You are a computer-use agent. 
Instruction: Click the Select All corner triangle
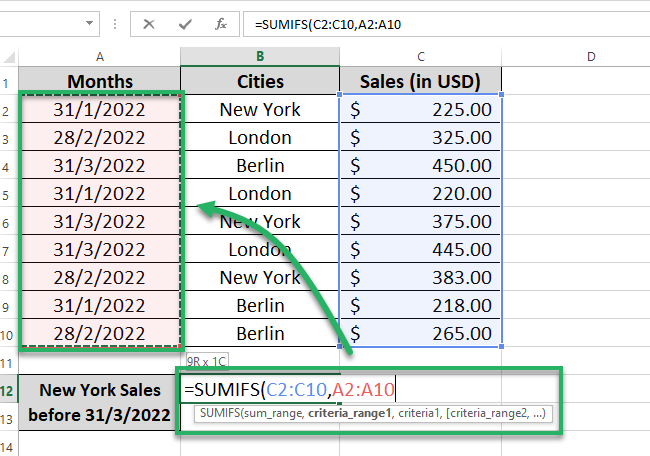click(x=9, y=57)
